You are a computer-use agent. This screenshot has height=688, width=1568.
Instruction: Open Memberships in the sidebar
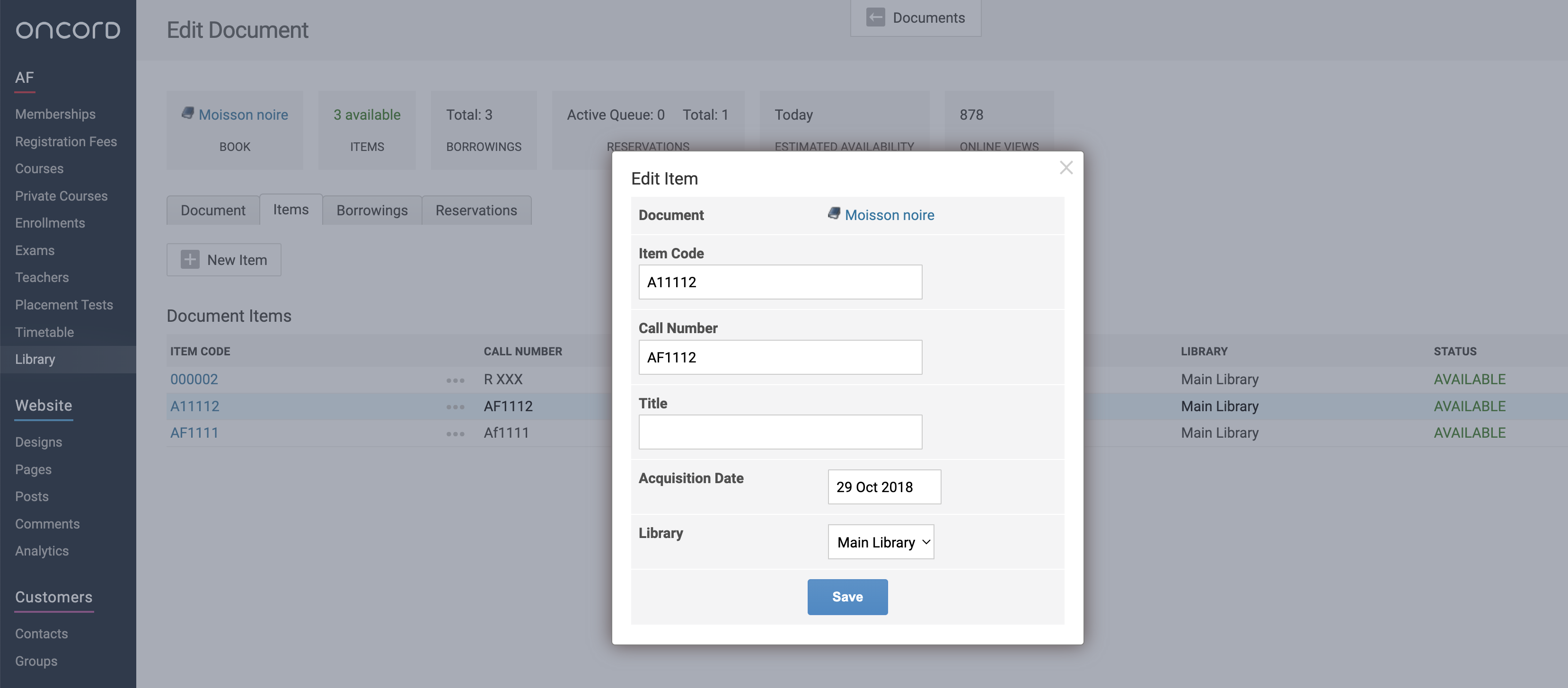(x=55, y=114)
